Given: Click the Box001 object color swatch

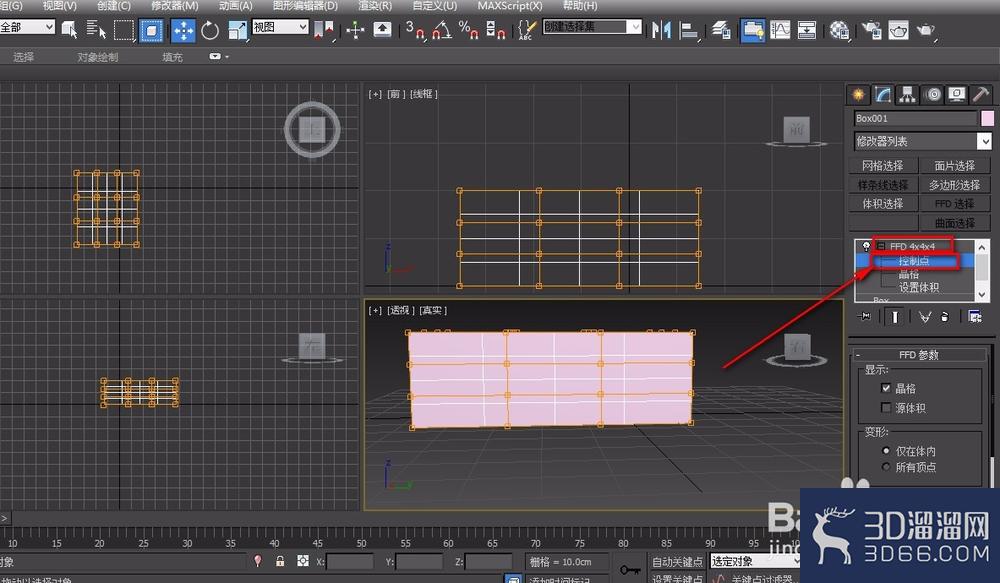Looking at the screenshot, I should point(987,118).
